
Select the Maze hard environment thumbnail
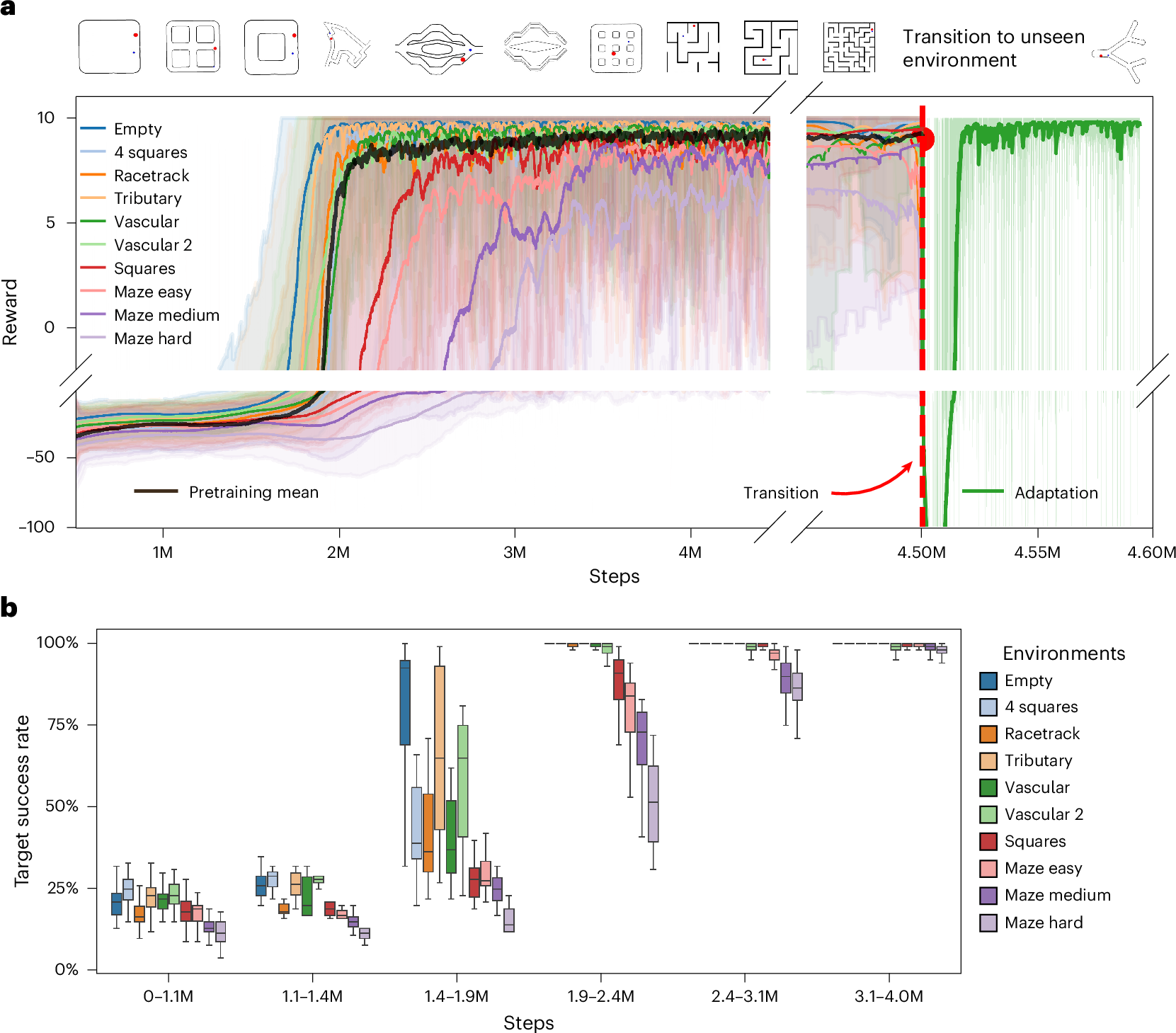[x=849, y=48]
